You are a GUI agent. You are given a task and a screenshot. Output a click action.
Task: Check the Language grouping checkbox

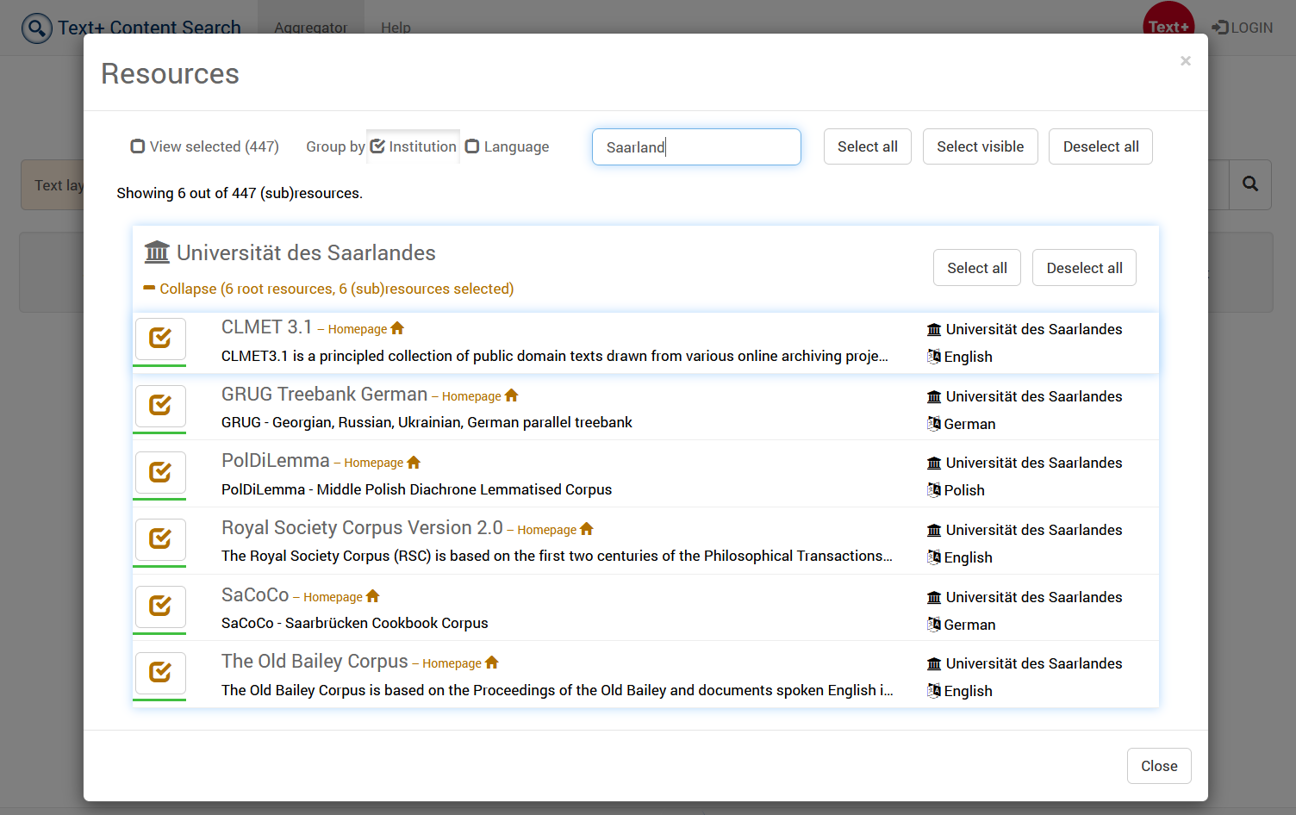[x=471, y=146]
